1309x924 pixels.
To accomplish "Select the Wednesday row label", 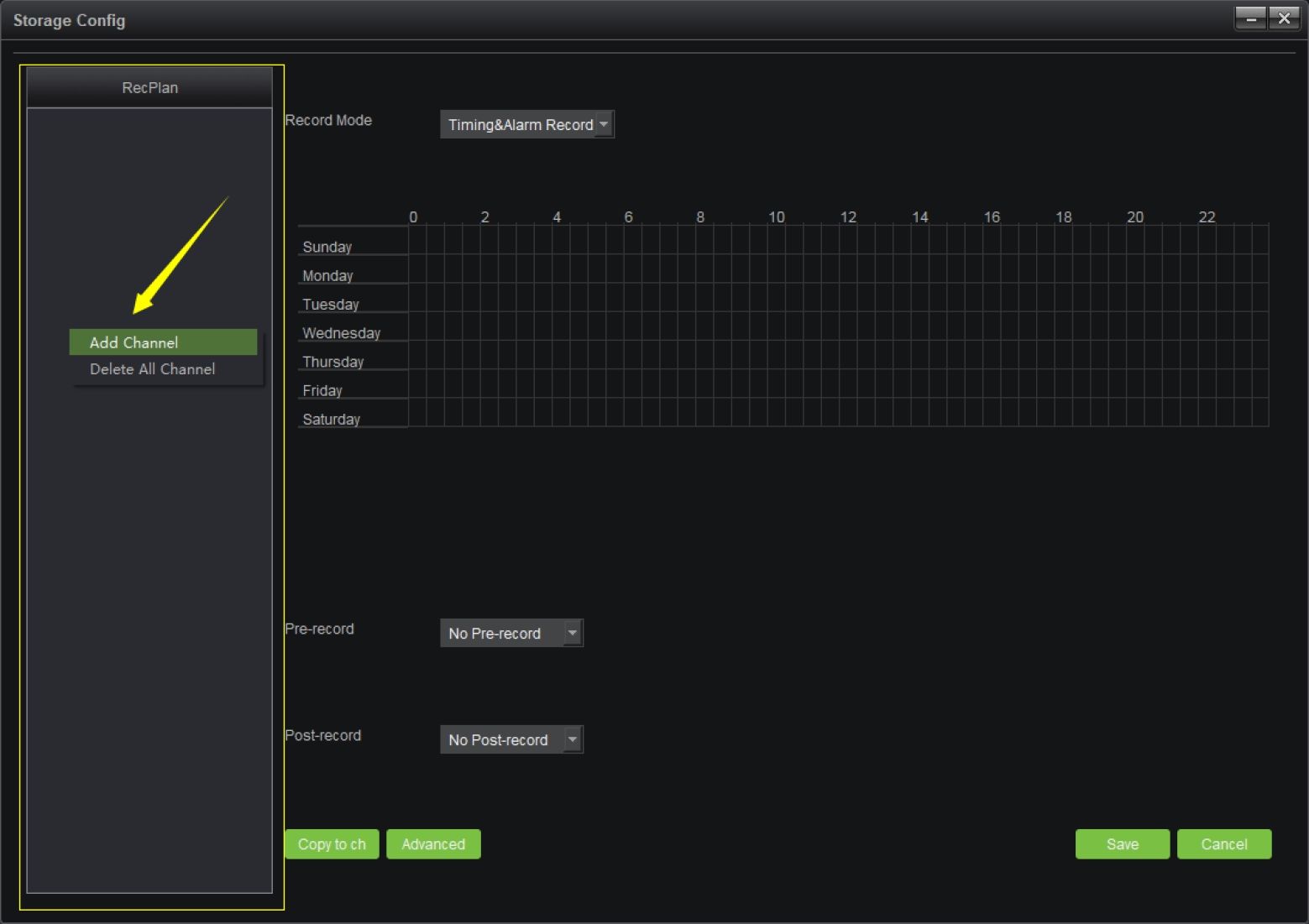I will (x=341, y=333).
